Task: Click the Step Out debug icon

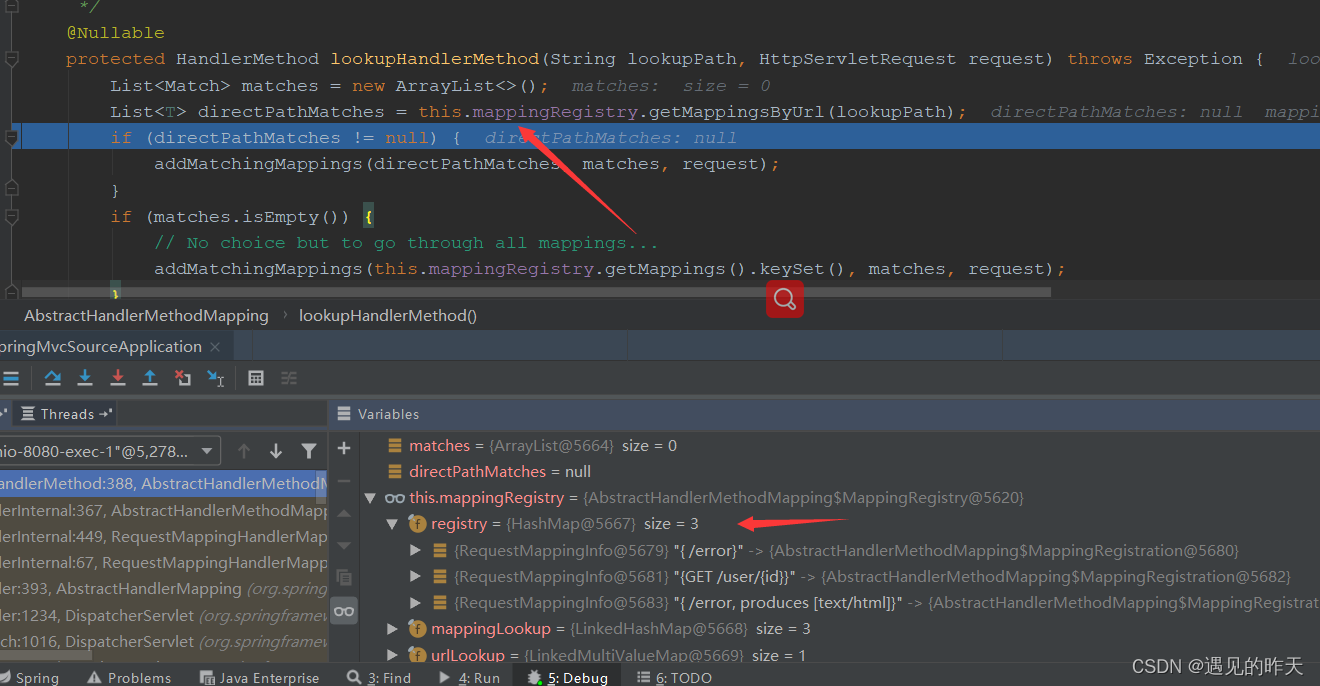Action: (x=150, y=378)
